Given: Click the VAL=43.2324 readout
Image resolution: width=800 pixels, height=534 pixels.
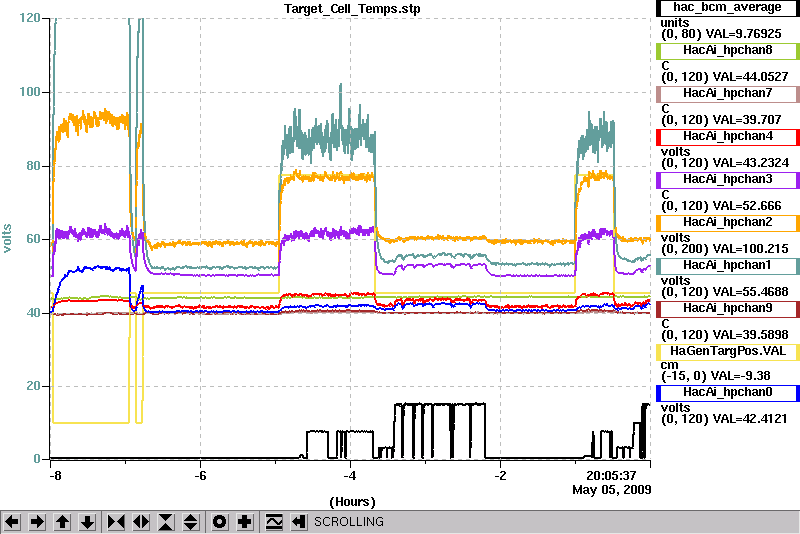Looking at the screenshot, I should tap(751, 163).
